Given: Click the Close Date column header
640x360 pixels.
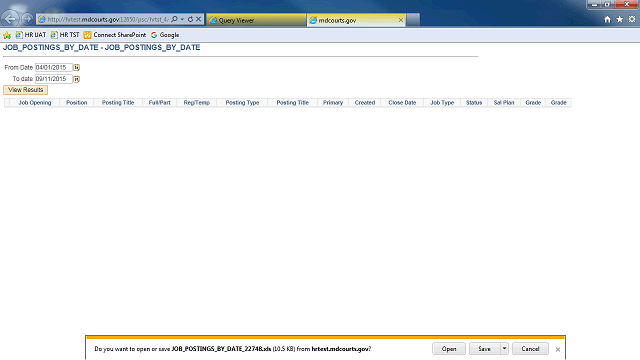Looking at the screenshot, I should (x=402, y=103).
